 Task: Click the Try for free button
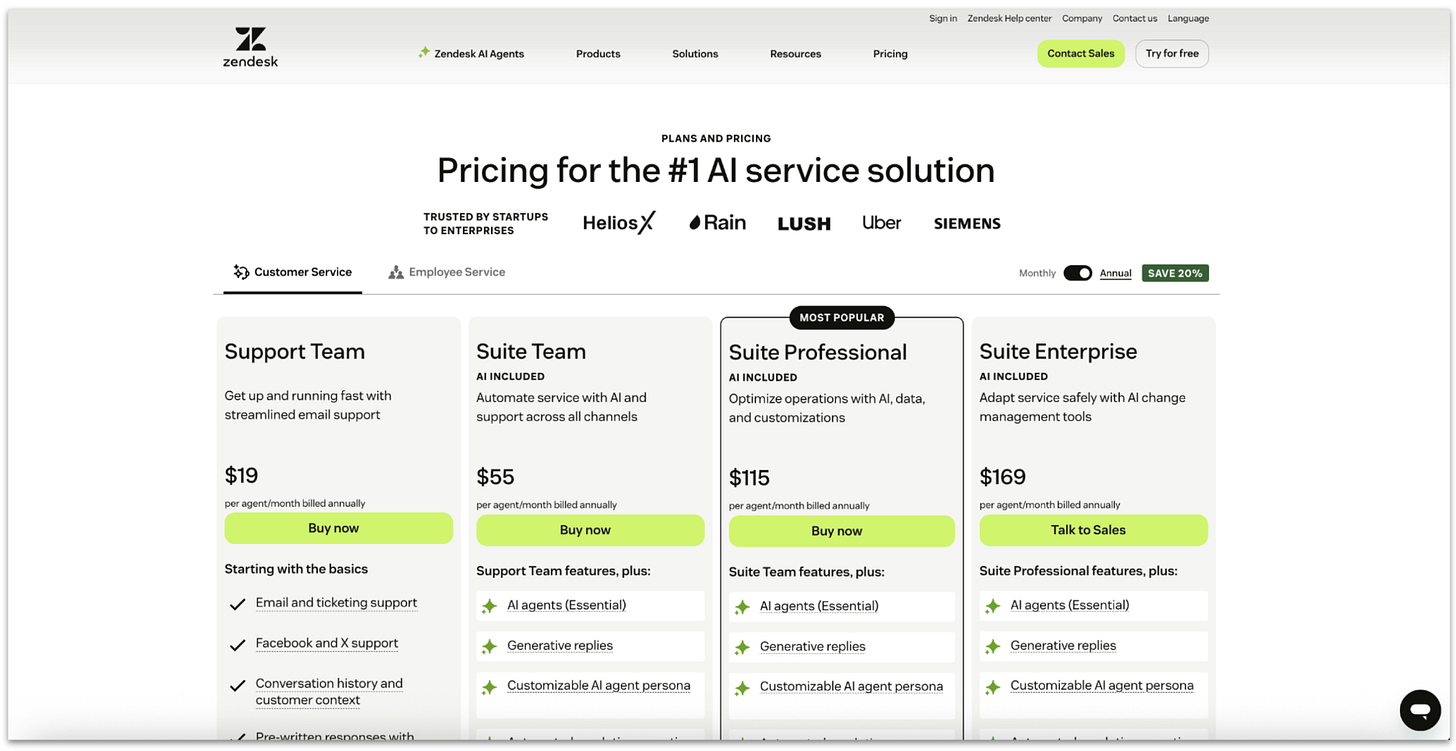(x=1172, y=54)
